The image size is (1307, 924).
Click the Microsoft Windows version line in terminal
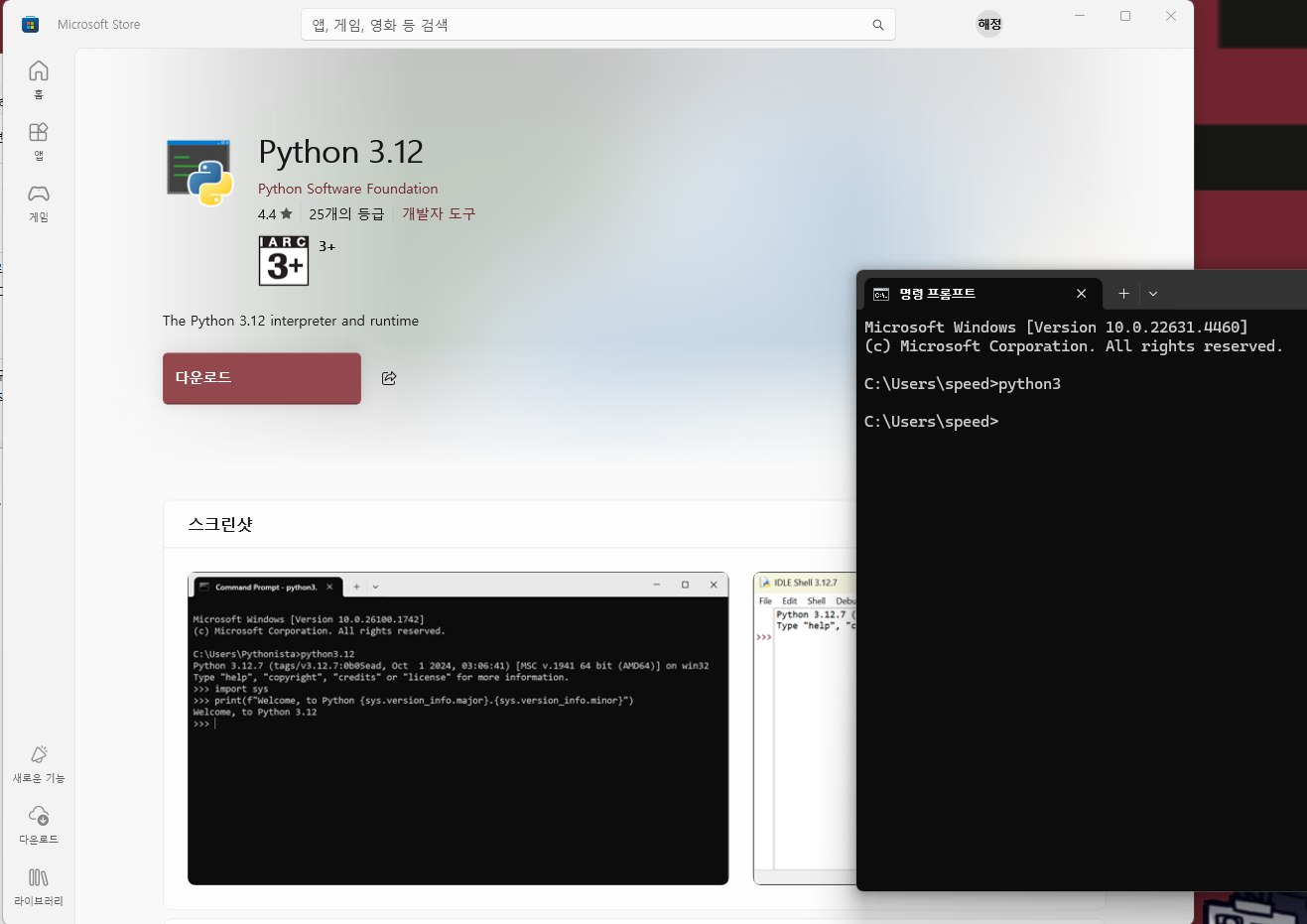click(x=1056, y=328)
